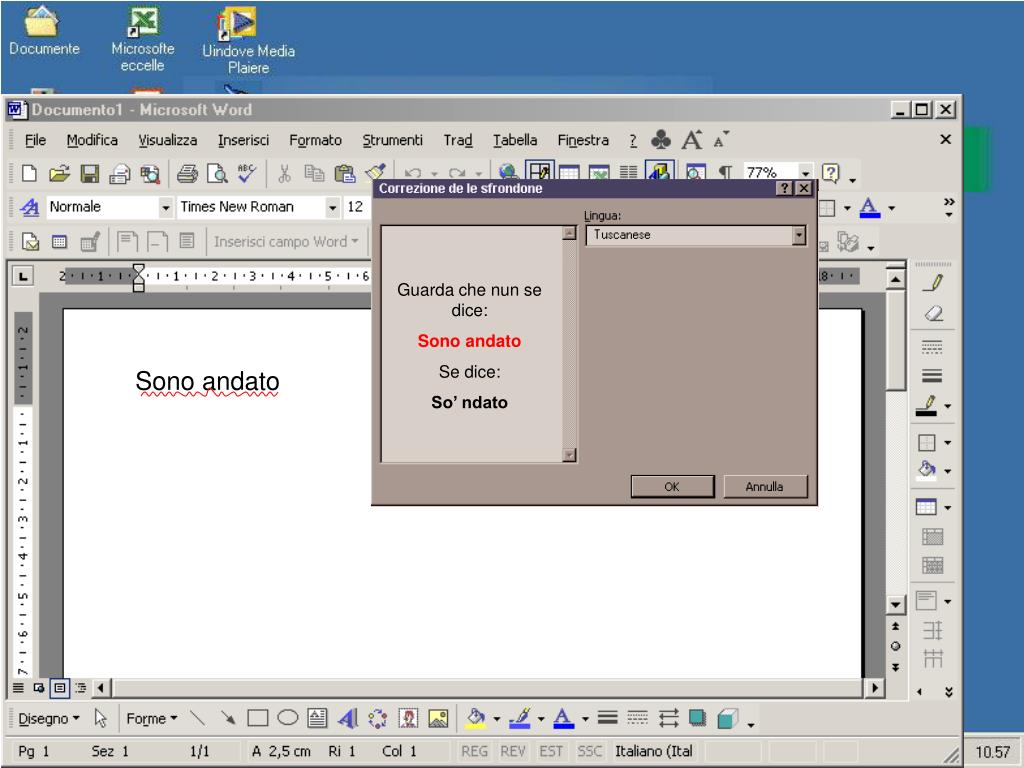Click the font color A in formatting toolbar
Image resolution: width=1024 pixels, height=768 pixels.
869,208
